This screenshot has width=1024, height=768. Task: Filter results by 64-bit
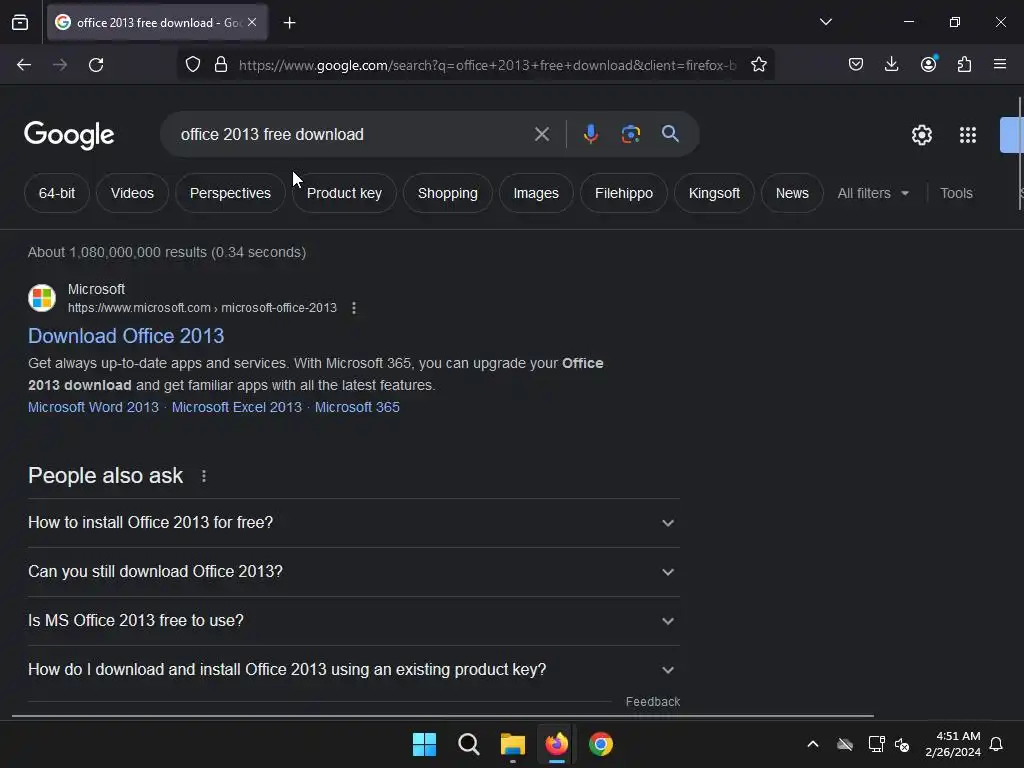point(57,193)
